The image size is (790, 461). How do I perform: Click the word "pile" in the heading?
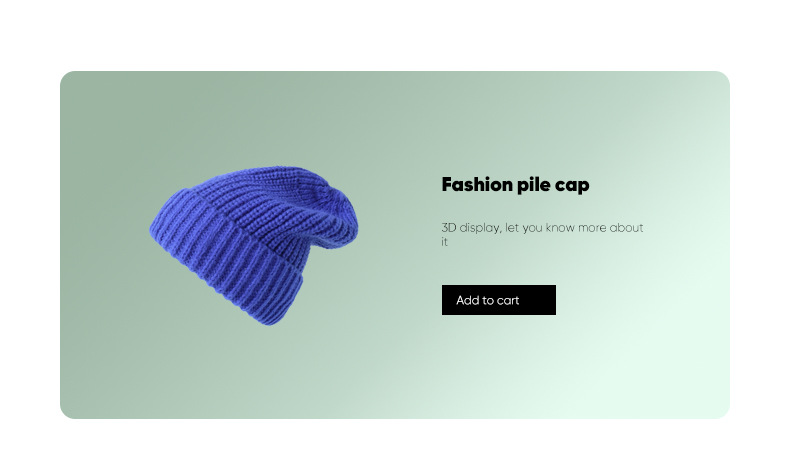click(534, 185)
